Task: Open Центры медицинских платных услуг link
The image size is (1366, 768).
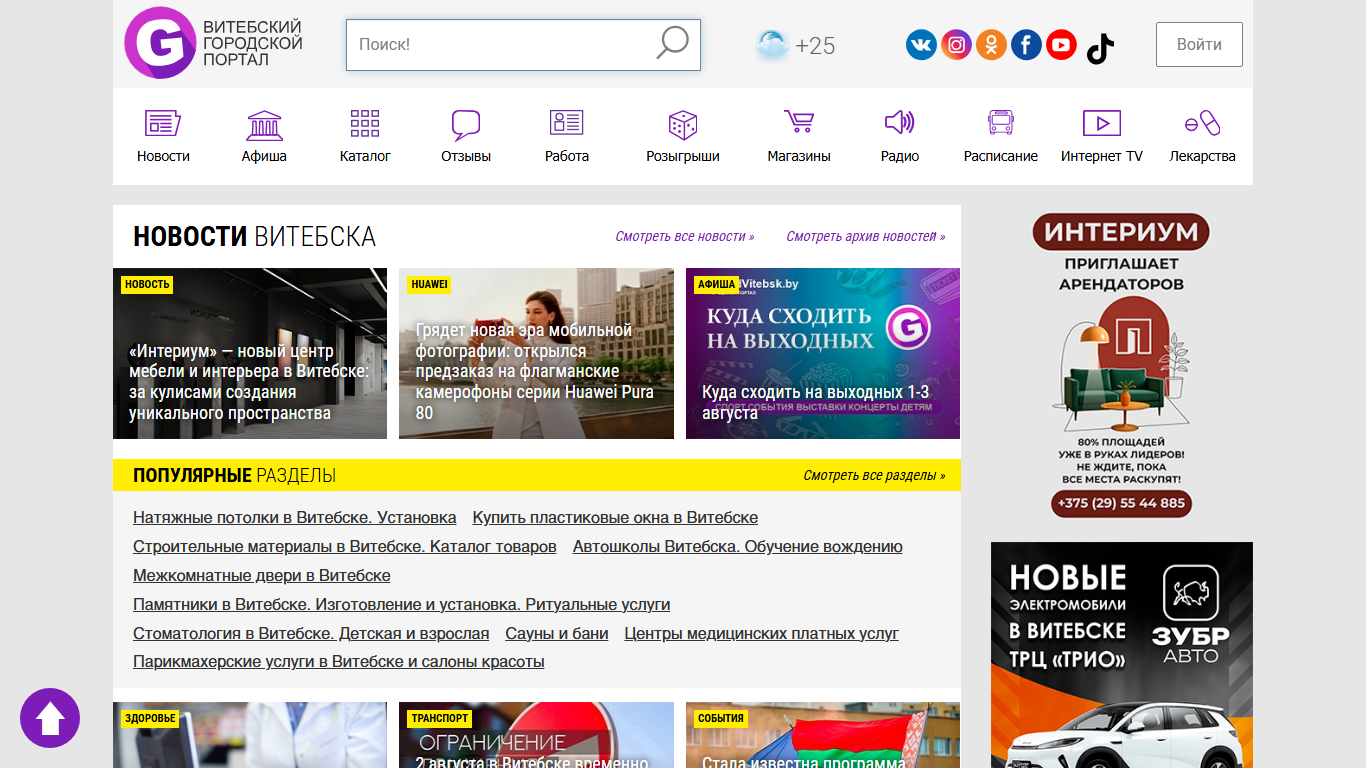Action: coord(762,634)
